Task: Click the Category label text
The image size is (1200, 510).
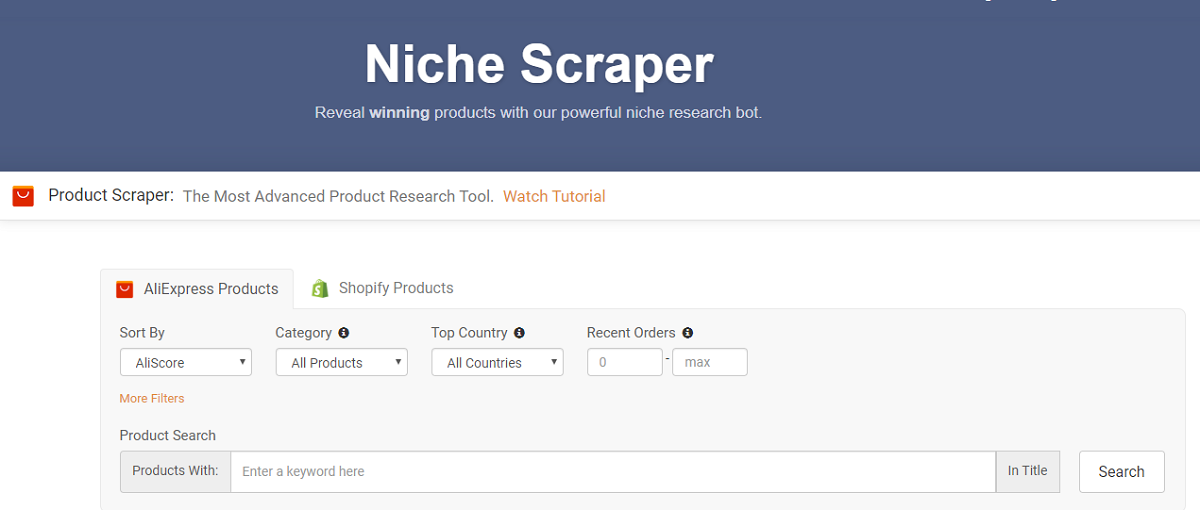Action: (x=303, y=333)
